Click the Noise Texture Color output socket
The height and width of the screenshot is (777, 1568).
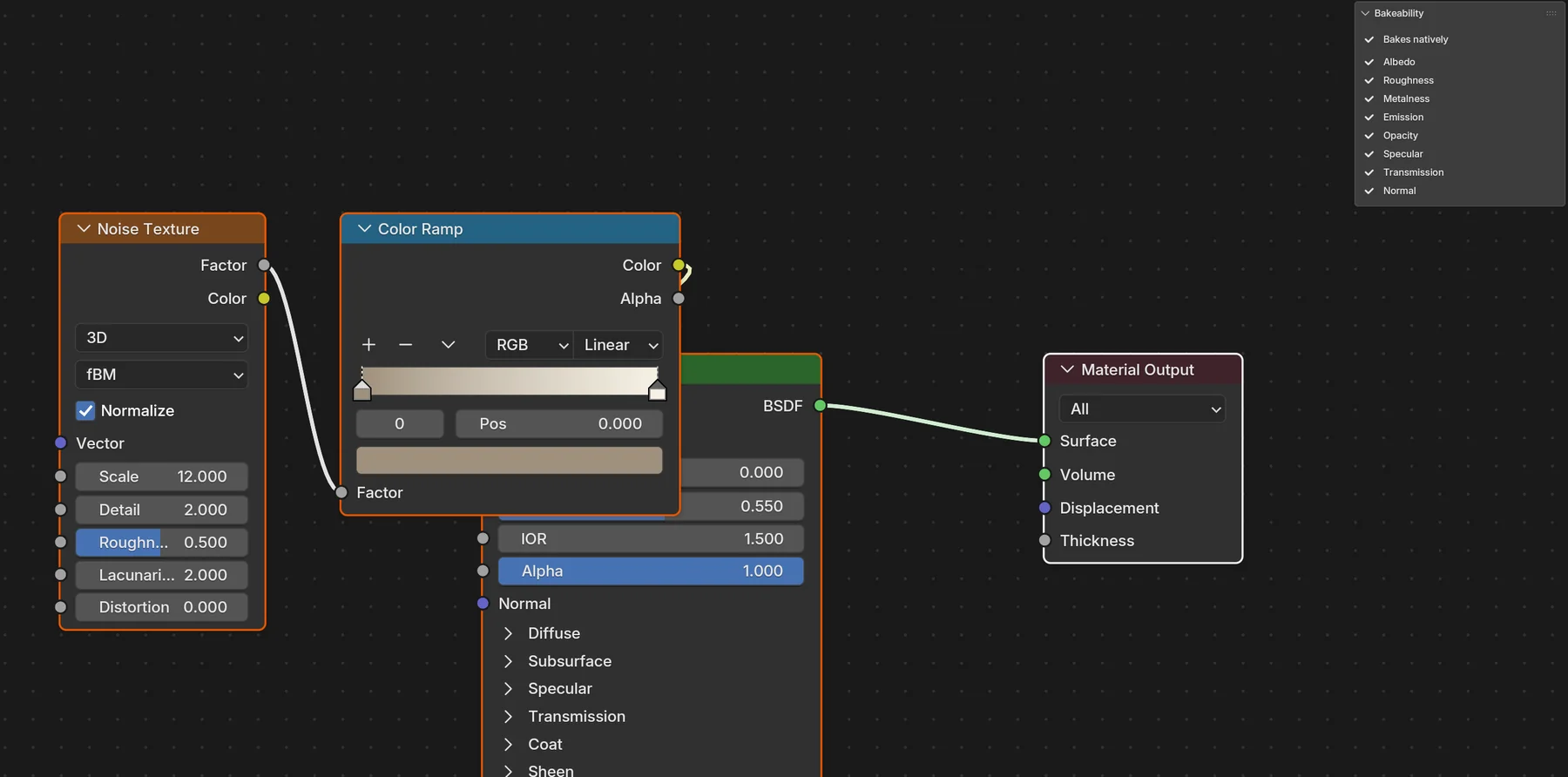(264, 298)
